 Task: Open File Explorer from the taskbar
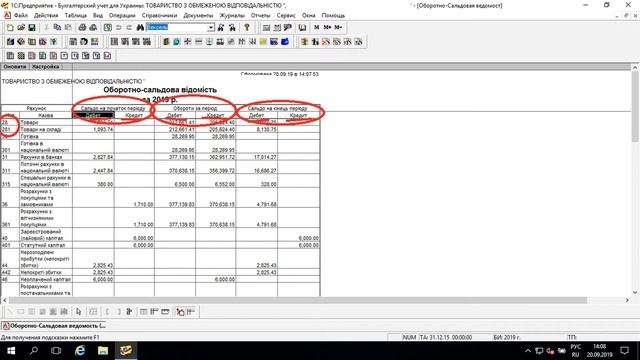point(103,351)
